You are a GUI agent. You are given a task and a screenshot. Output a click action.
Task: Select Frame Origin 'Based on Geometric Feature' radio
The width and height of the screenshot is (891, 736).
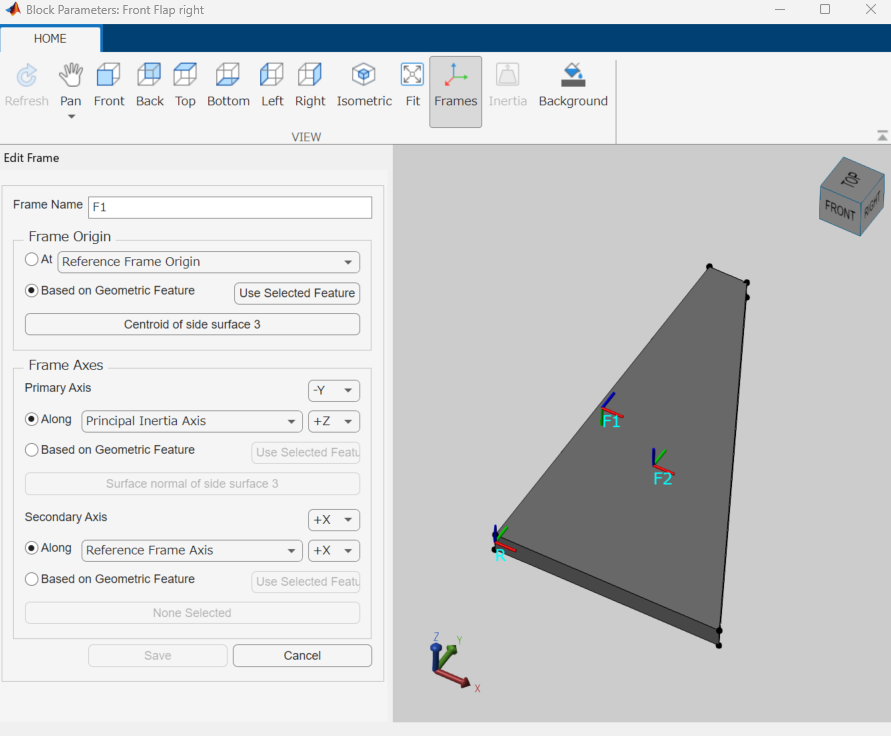point(32,290)
